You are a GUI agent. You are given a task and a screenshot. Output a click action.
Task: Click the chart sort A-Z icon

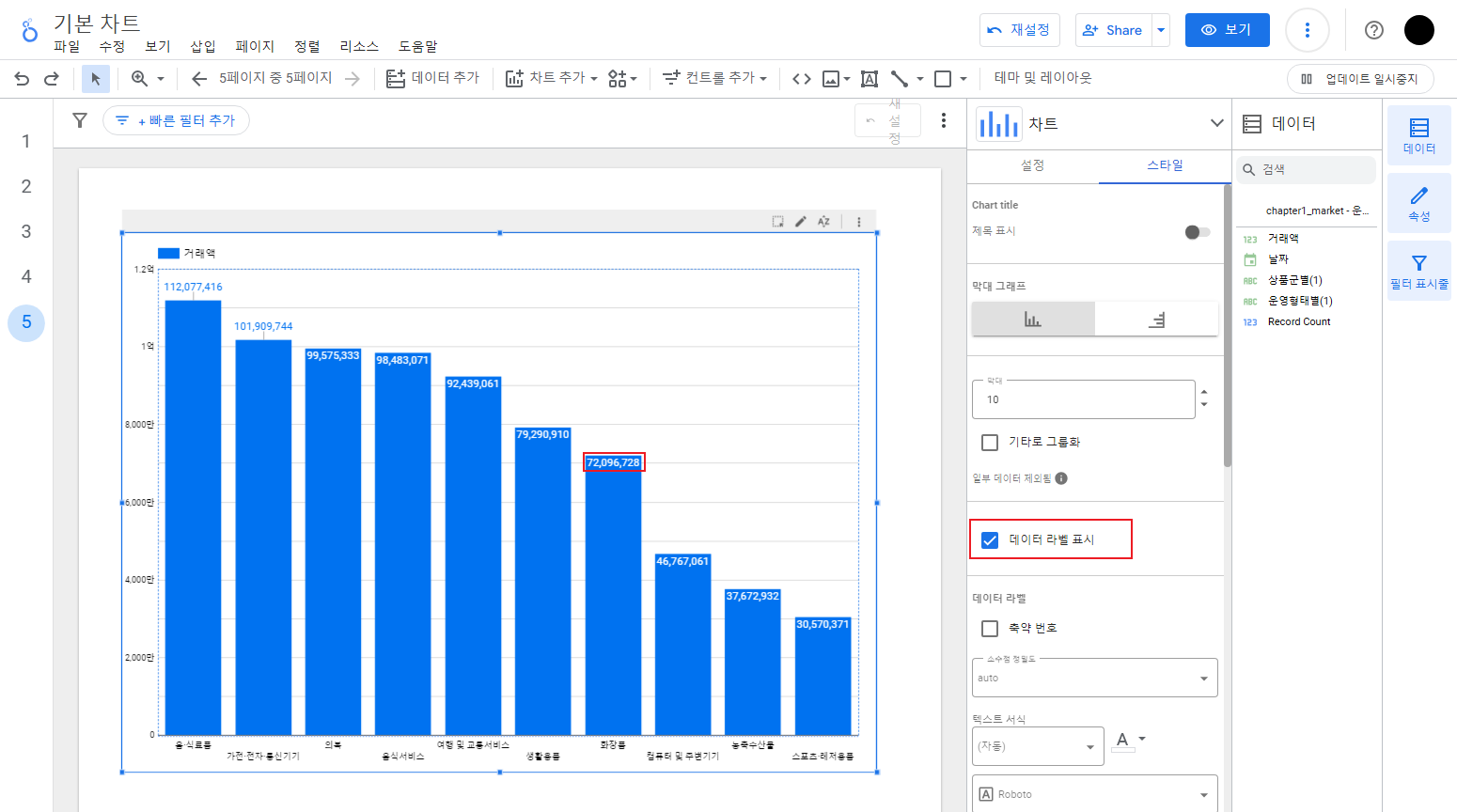[x=823, y=222]
